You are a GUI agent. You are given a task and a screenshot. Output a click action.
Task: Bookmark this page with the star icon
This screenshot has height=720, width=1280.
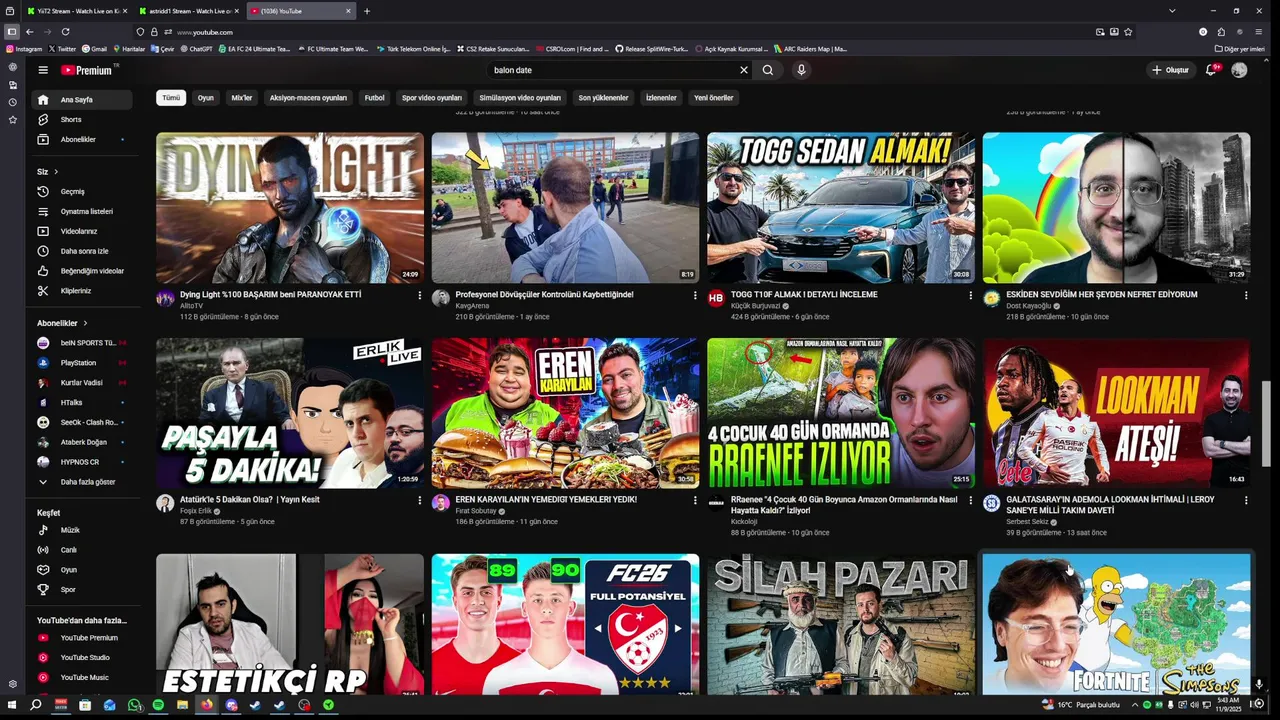coord(1128,32)
